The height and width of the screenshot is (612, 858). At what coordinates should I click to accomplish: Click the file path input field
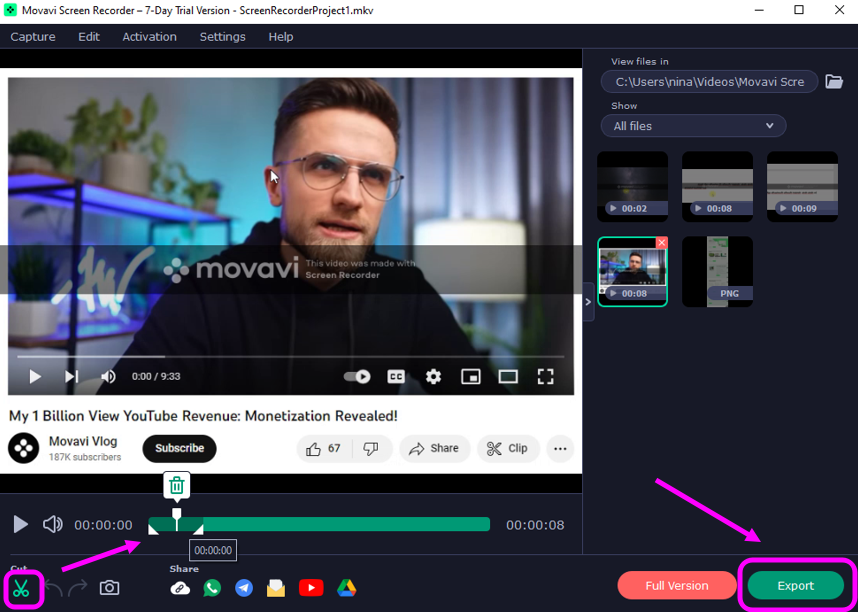pos(710,82)
